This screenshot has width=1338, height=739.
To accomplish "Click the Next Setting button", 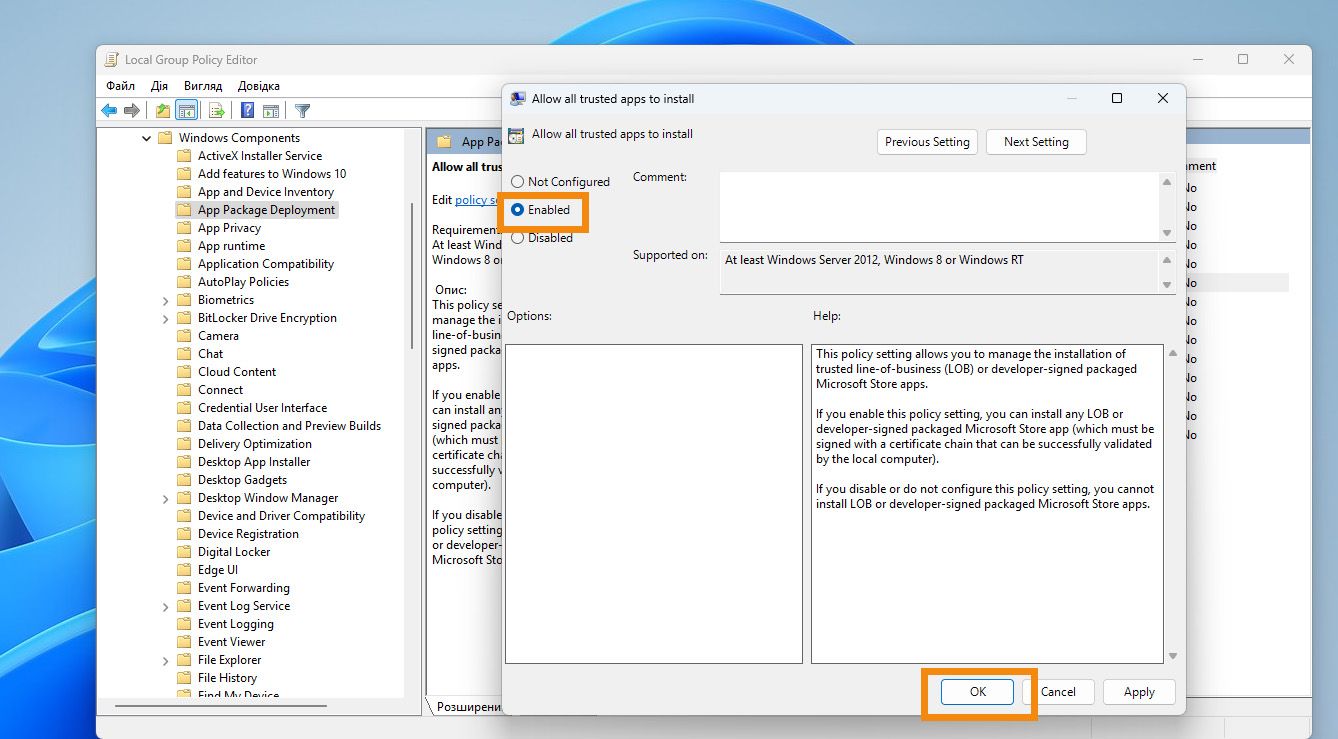I will click(x=1036, y=142).
